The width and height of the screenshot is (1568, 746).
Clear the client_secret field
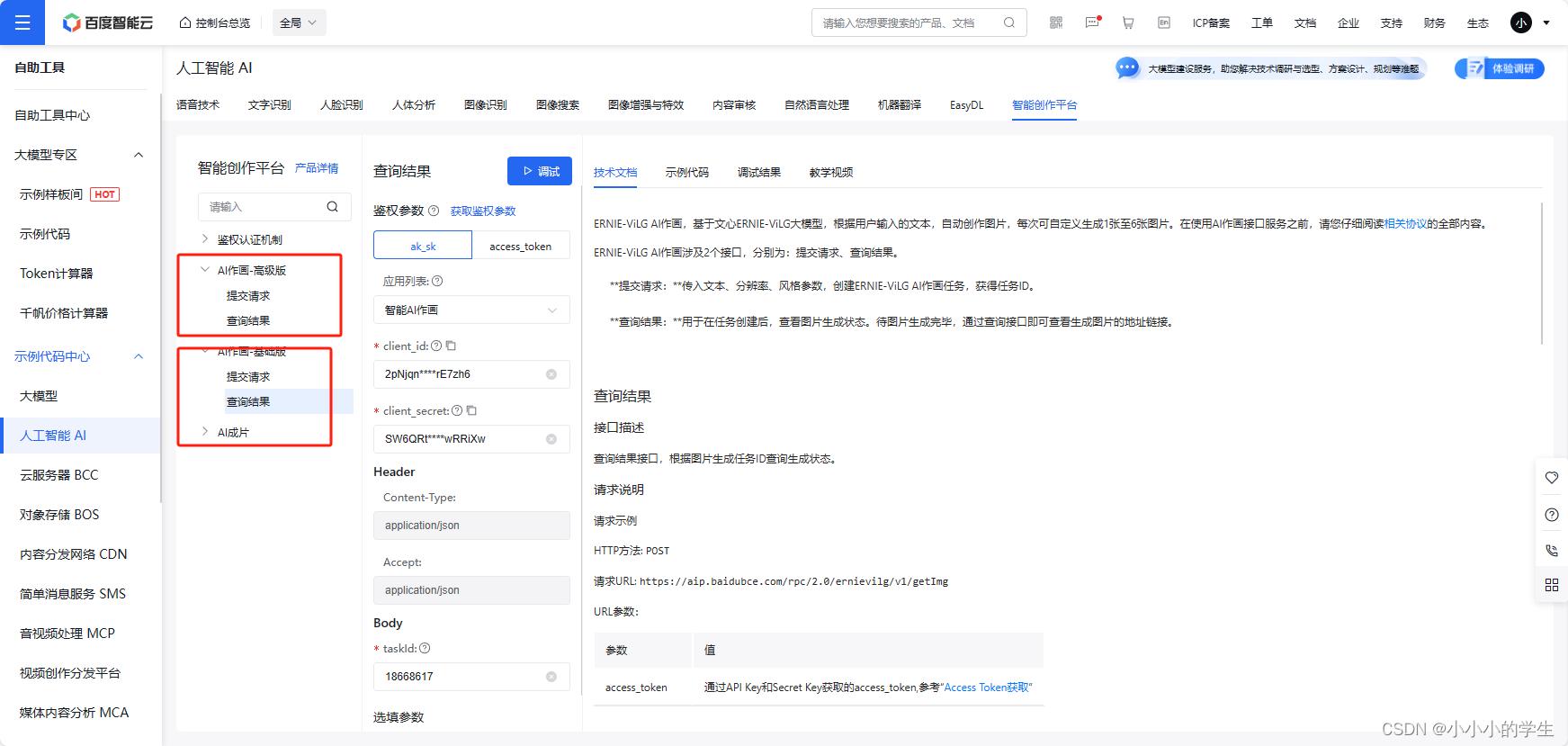(x=551, y=439)
